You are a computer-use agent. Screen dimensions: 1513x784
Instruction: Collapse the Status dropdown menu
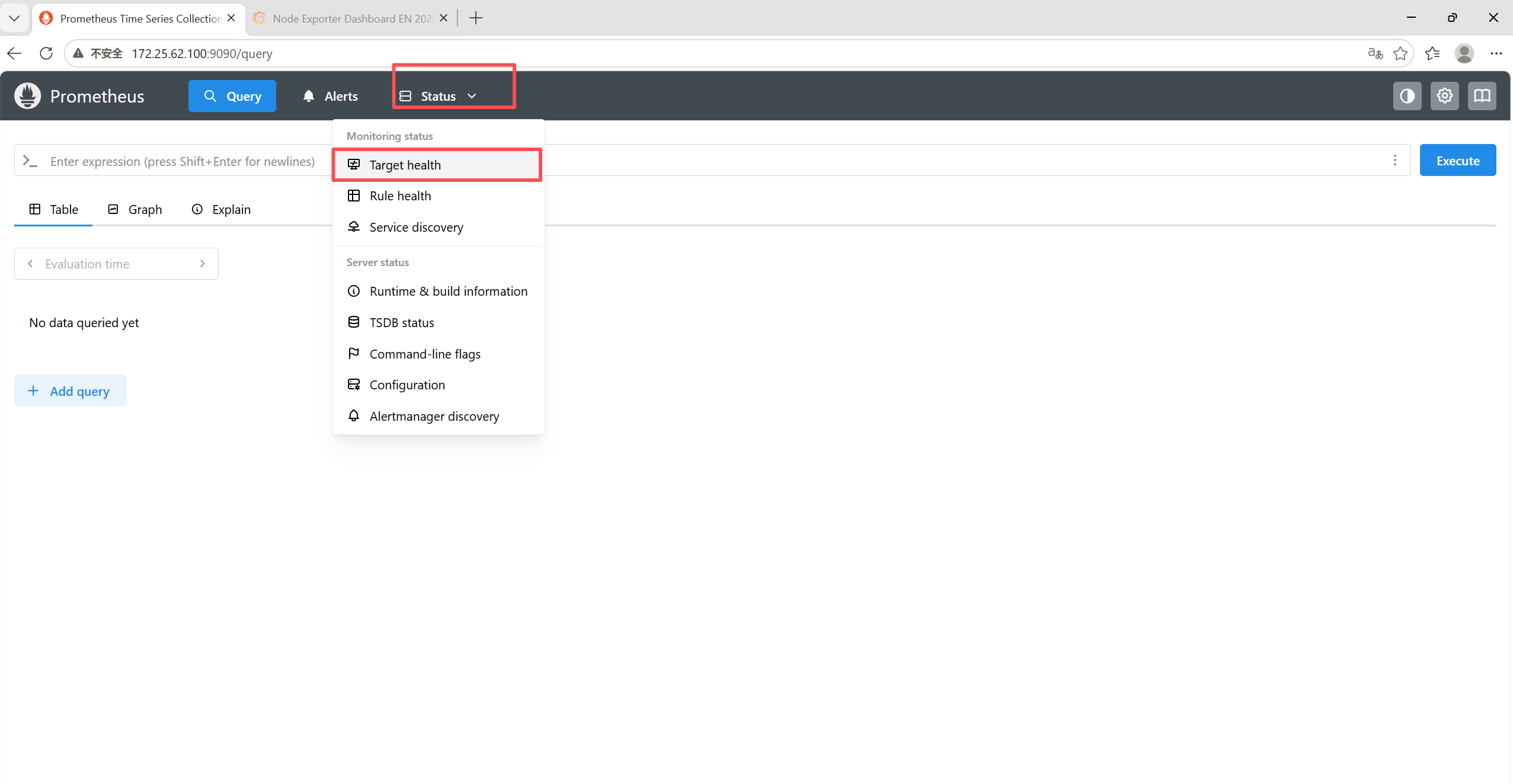(439, 96)
